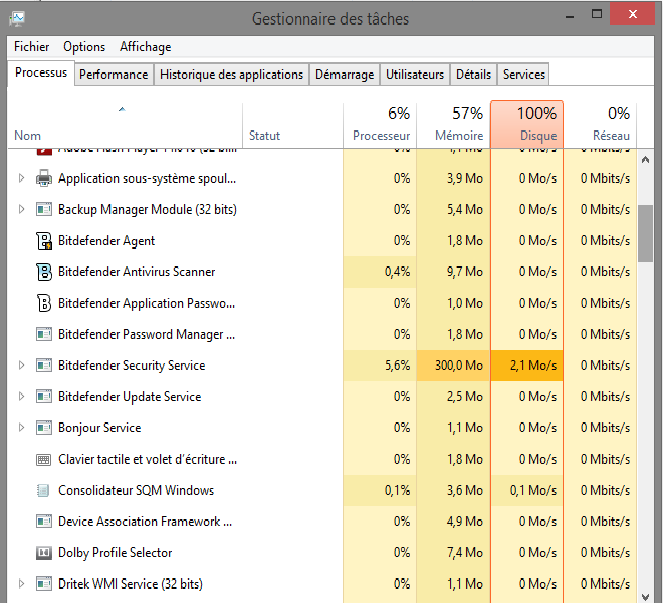Image resolution: width=663 pixels, height=603 pixels.
Task: Click the Bitdefender Security Service icon
Action: coord(44,365)
